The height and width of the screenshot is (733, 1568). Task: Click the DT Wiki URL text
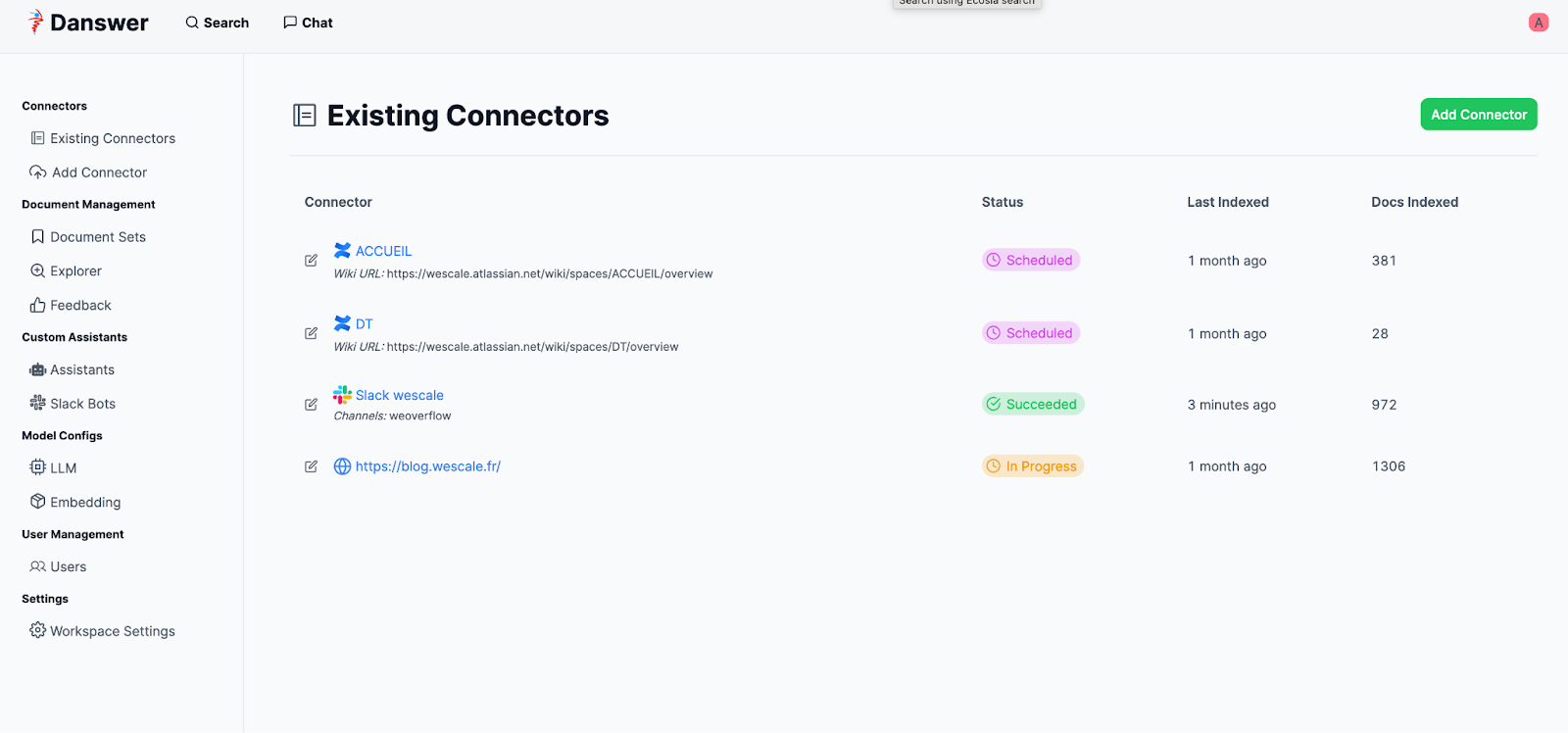point(506,347)
